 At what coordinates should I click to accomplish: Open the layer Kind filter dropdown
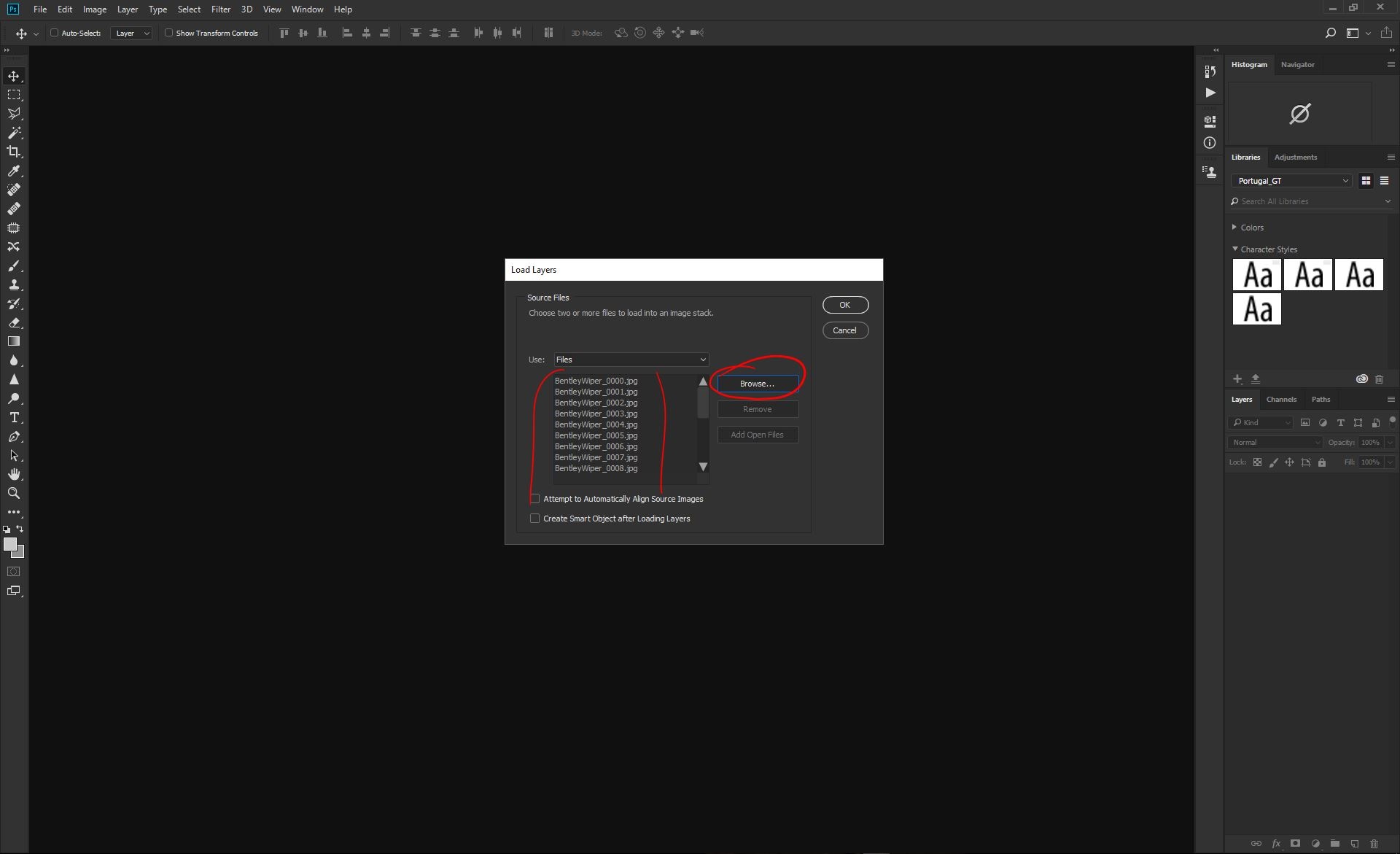click(1261, 422)
